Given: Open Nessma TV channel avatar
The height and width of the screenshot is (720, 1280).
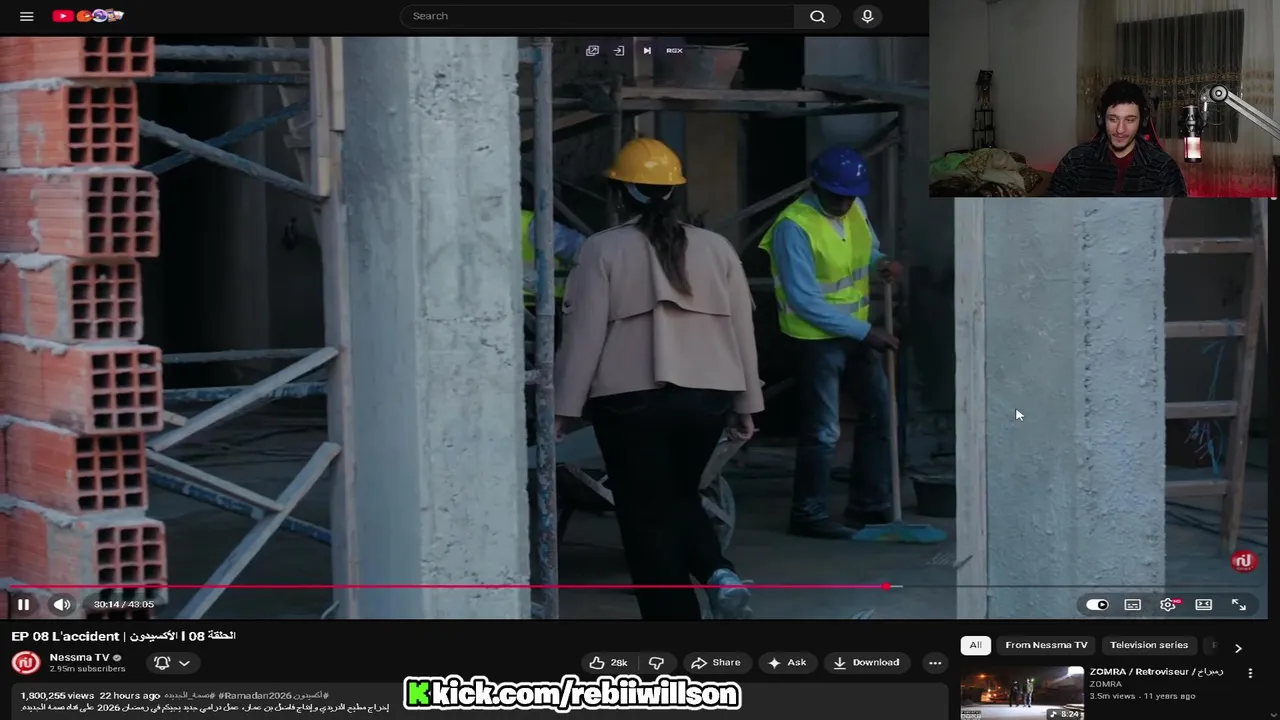Looking at the screenshot, I should [x=25, y=662].
